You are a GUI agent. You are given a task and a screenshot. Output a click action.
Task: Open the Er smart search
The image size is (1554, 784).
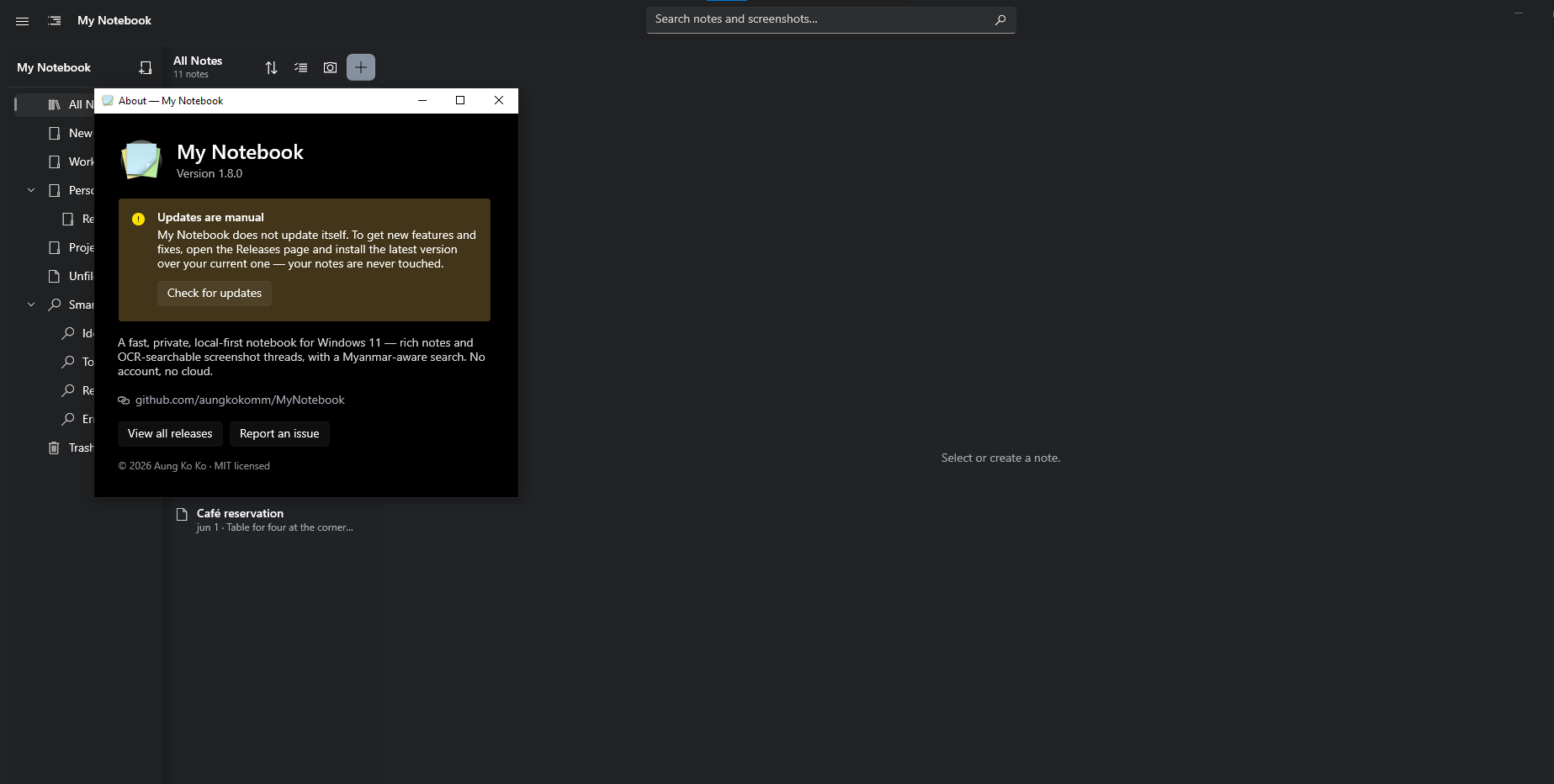coord(77,419)
